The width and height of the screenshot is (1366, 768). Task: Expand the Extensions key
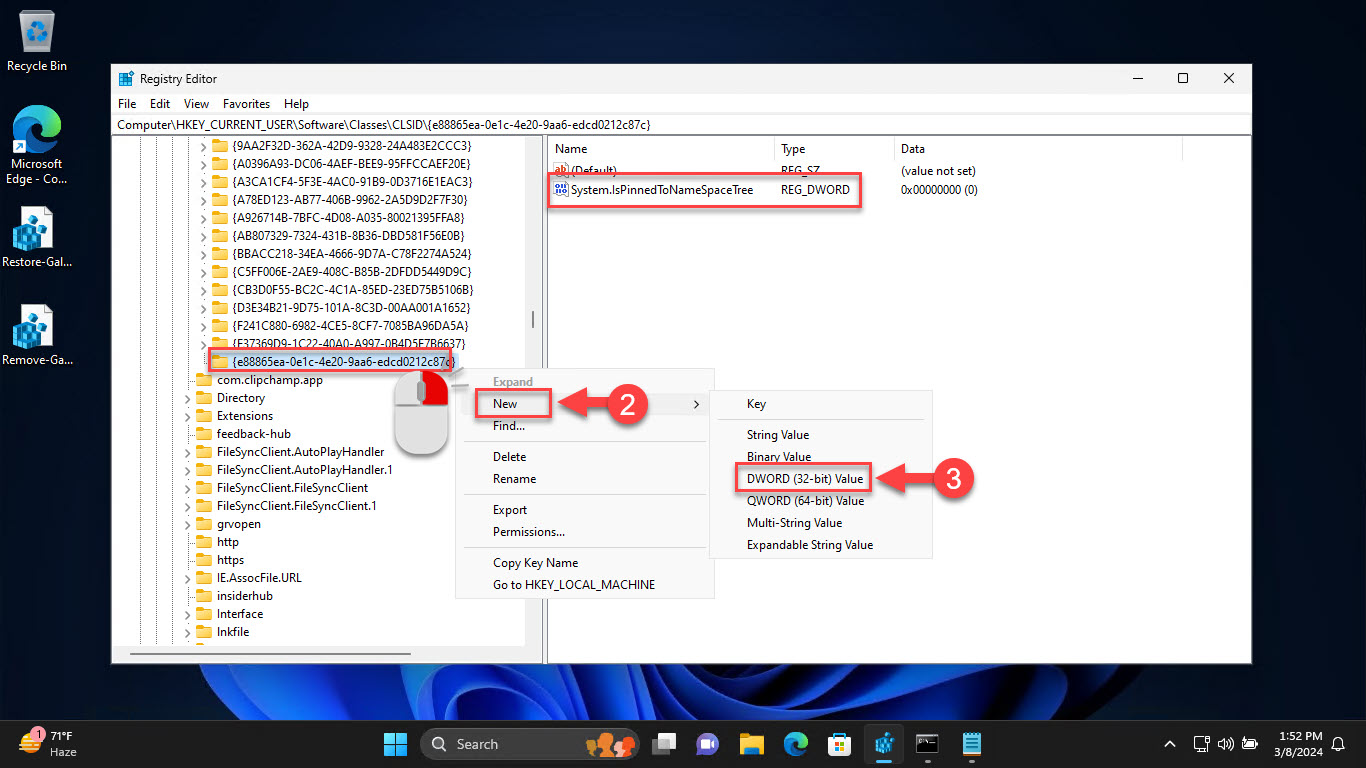[187, 416]
